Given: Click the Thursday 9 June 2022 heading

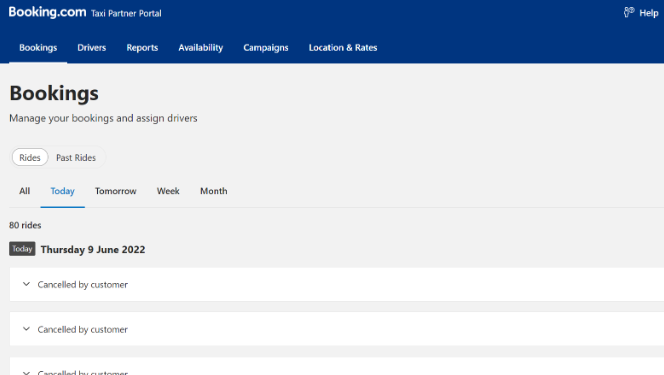Looking at the screenshot, I should (93, 250).
